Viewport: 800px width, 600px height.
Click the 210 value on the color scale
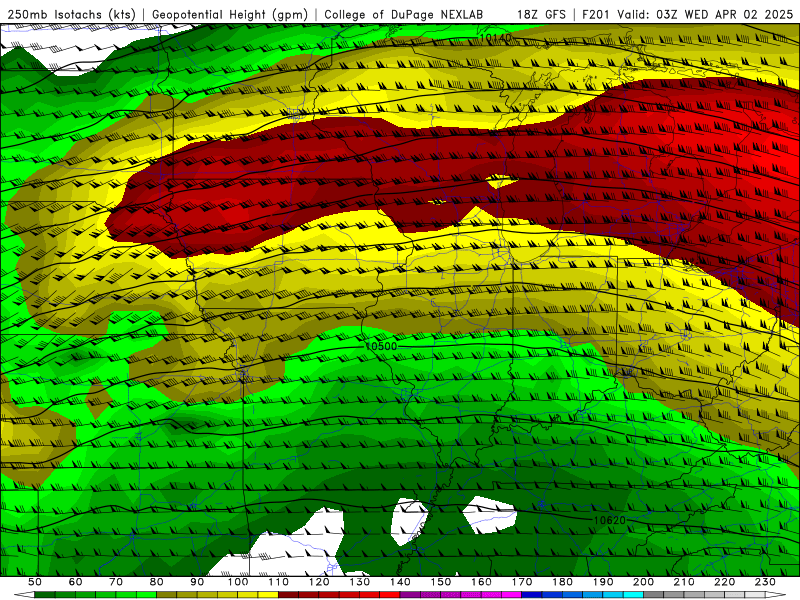pos(684,582)
